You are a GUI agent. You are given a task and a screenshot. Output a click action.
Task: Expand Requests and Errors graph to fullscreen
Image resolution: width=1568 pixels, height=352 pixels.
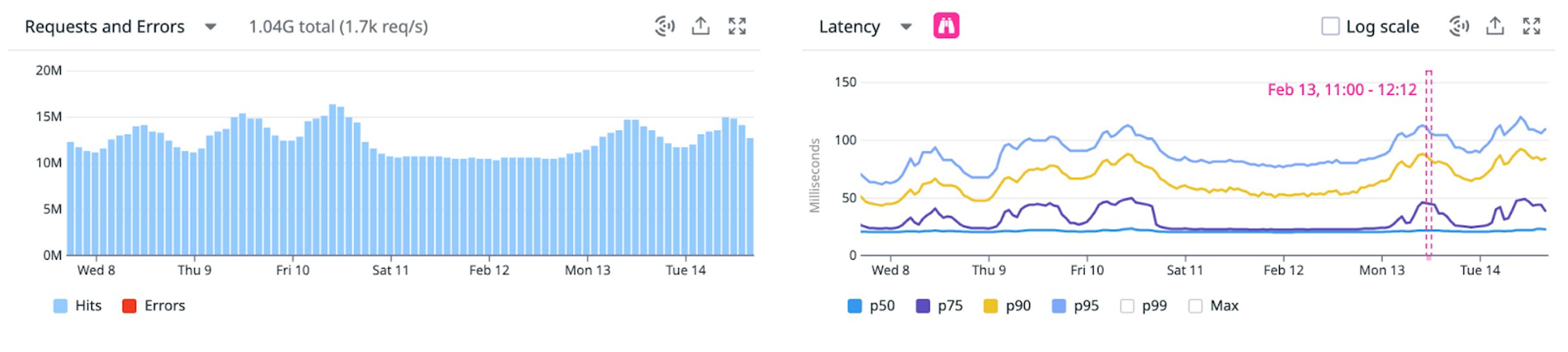[x=737, y=26]
